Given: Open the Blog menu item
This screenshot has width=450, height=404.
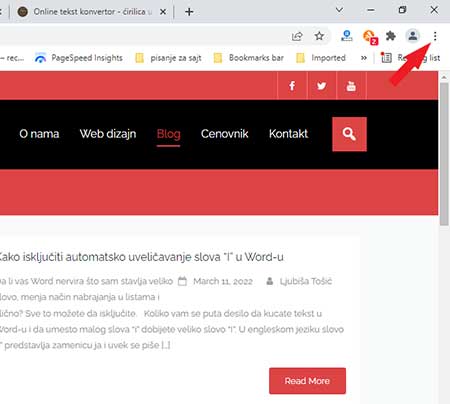Looking at the screenshot, I should (x=168, y=134).
